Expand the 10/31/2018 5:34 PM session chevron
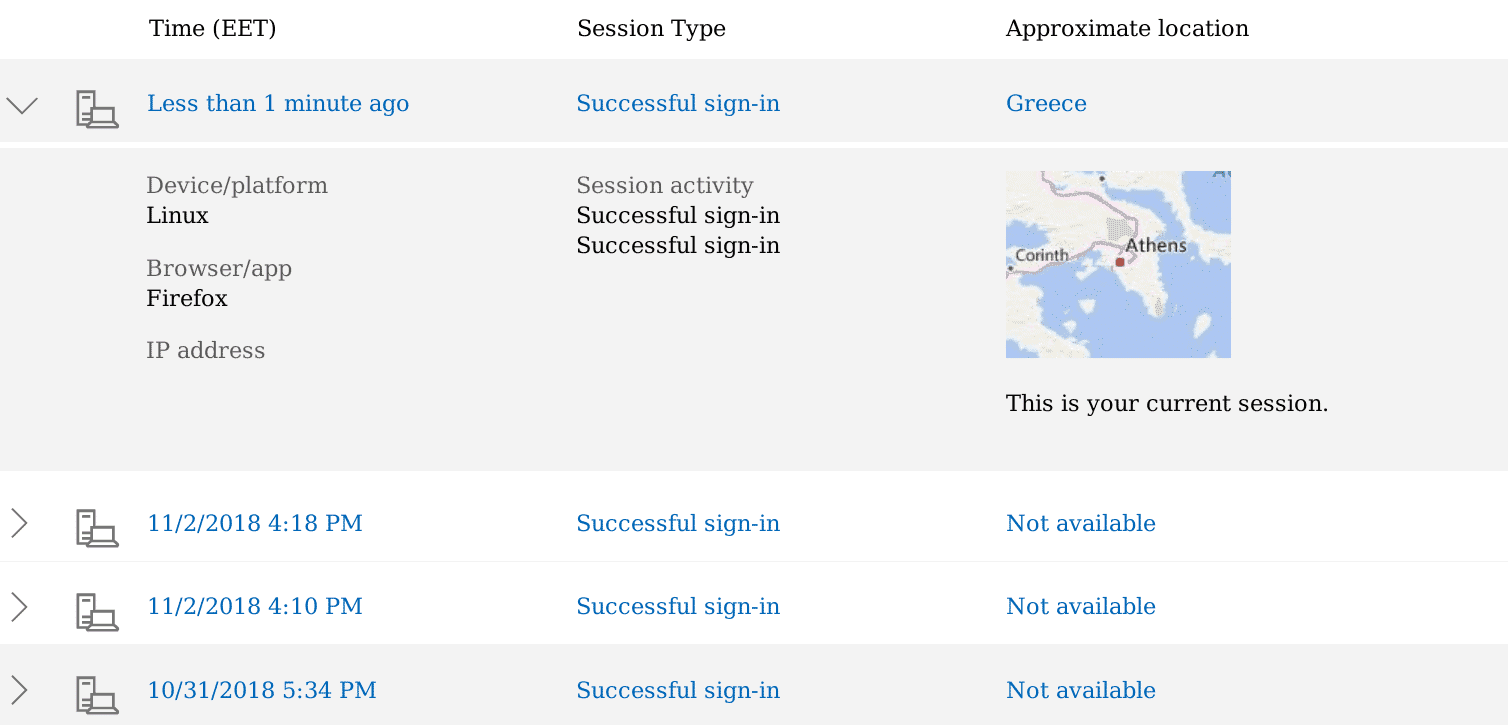Screen dimensions: 1508x725 pos(18,690)
